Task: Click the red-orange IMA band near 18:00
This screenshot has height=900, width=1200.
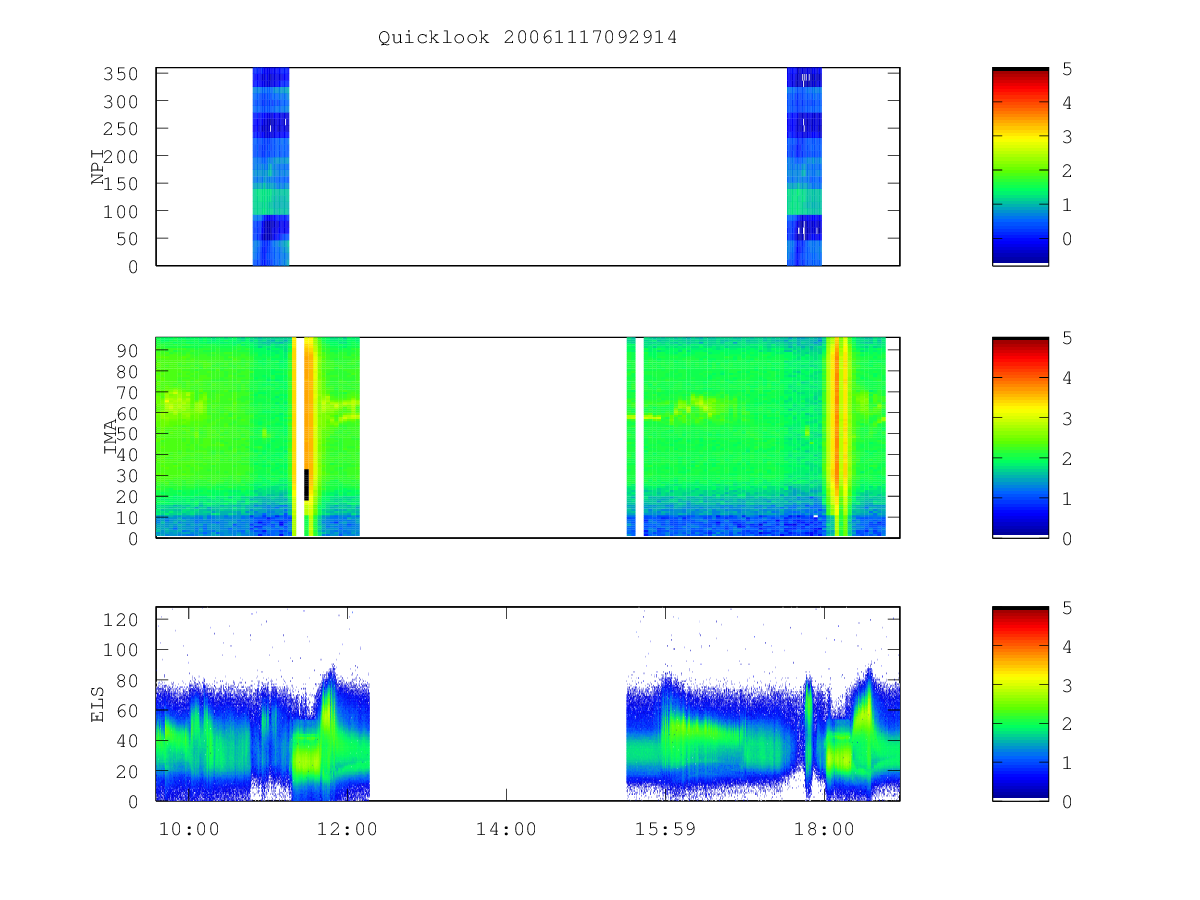Action: click(838, 437)
